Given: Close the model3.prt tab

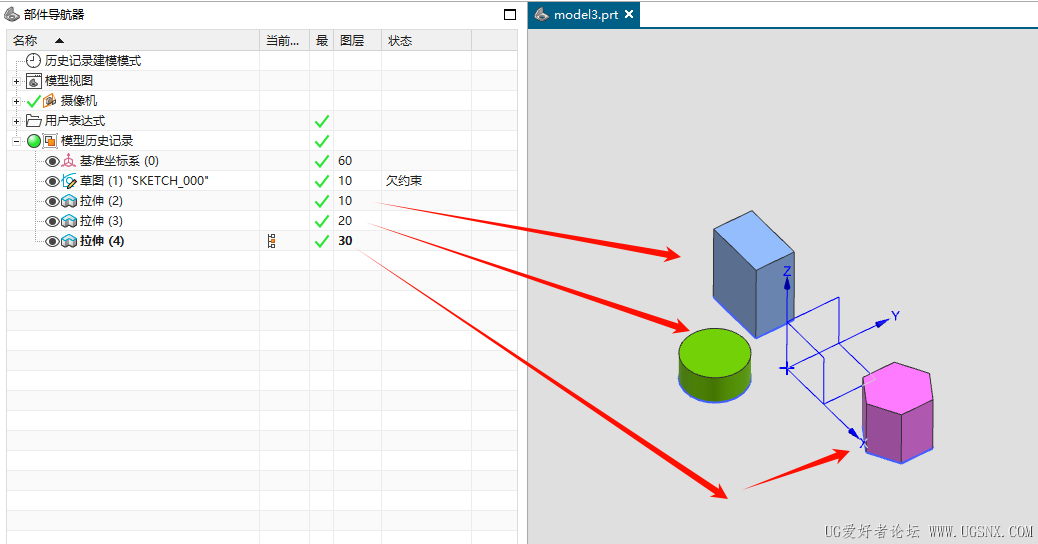Looking at the screenshot, I should point(629,14).
